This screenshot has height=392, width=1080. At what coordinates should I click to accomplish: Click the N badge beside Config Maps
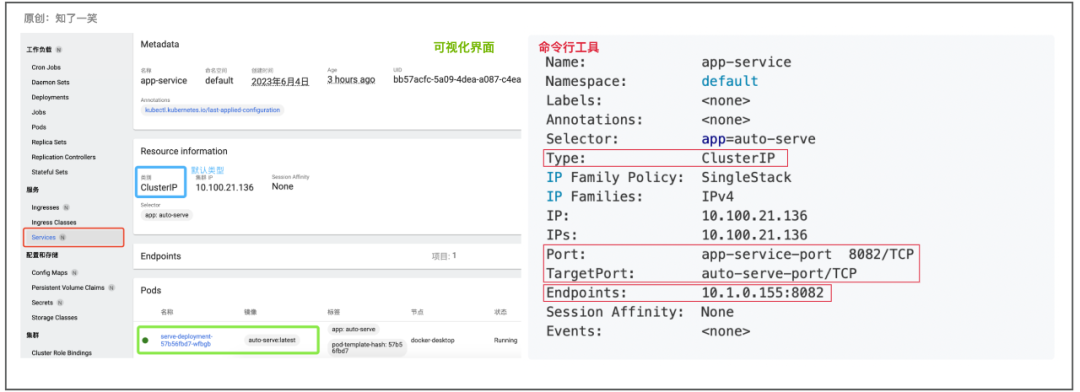(x=74, y=273)
